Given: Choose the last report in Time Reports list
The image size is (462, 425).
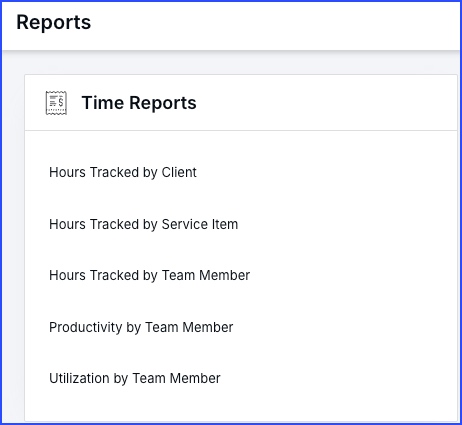Looking at the screenshot, I should [x=135, y=378].
